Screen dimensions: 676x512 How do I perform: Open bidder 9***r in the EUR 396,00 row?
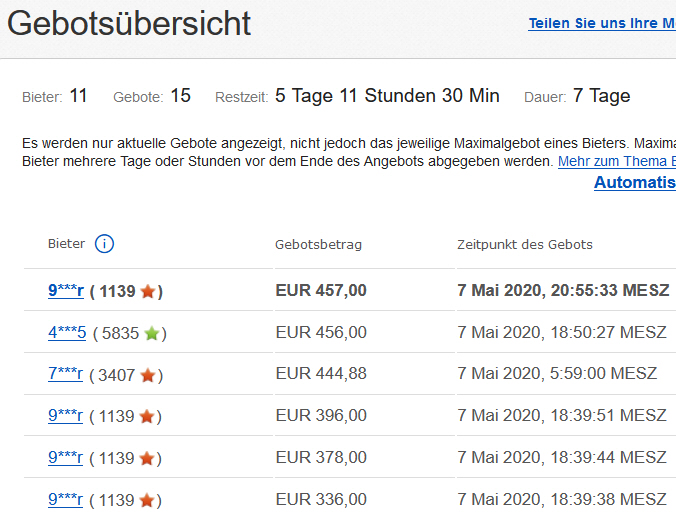(x=65, y=415)
